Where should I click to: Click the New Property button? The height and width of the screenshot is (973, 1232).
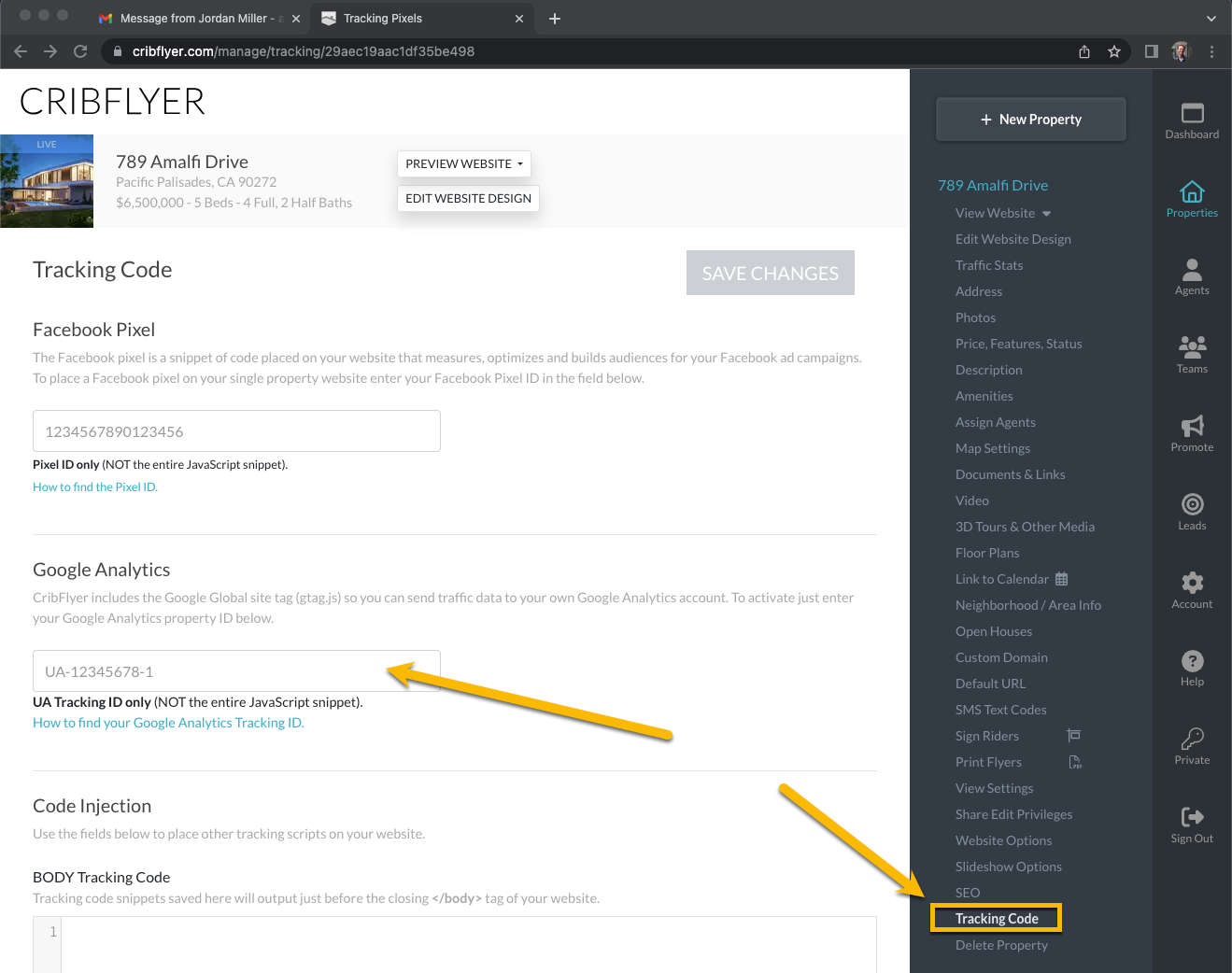point(1031,120)
